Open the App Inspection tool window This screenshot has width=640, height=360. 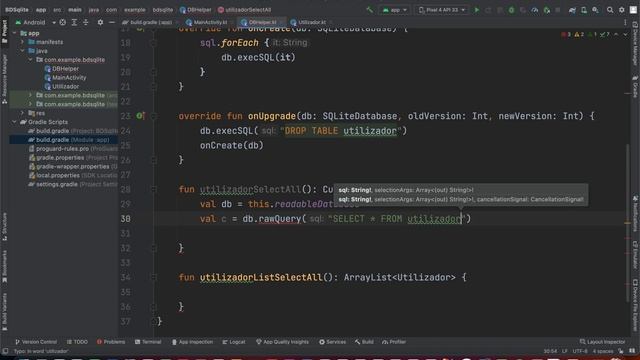point(192,342)
